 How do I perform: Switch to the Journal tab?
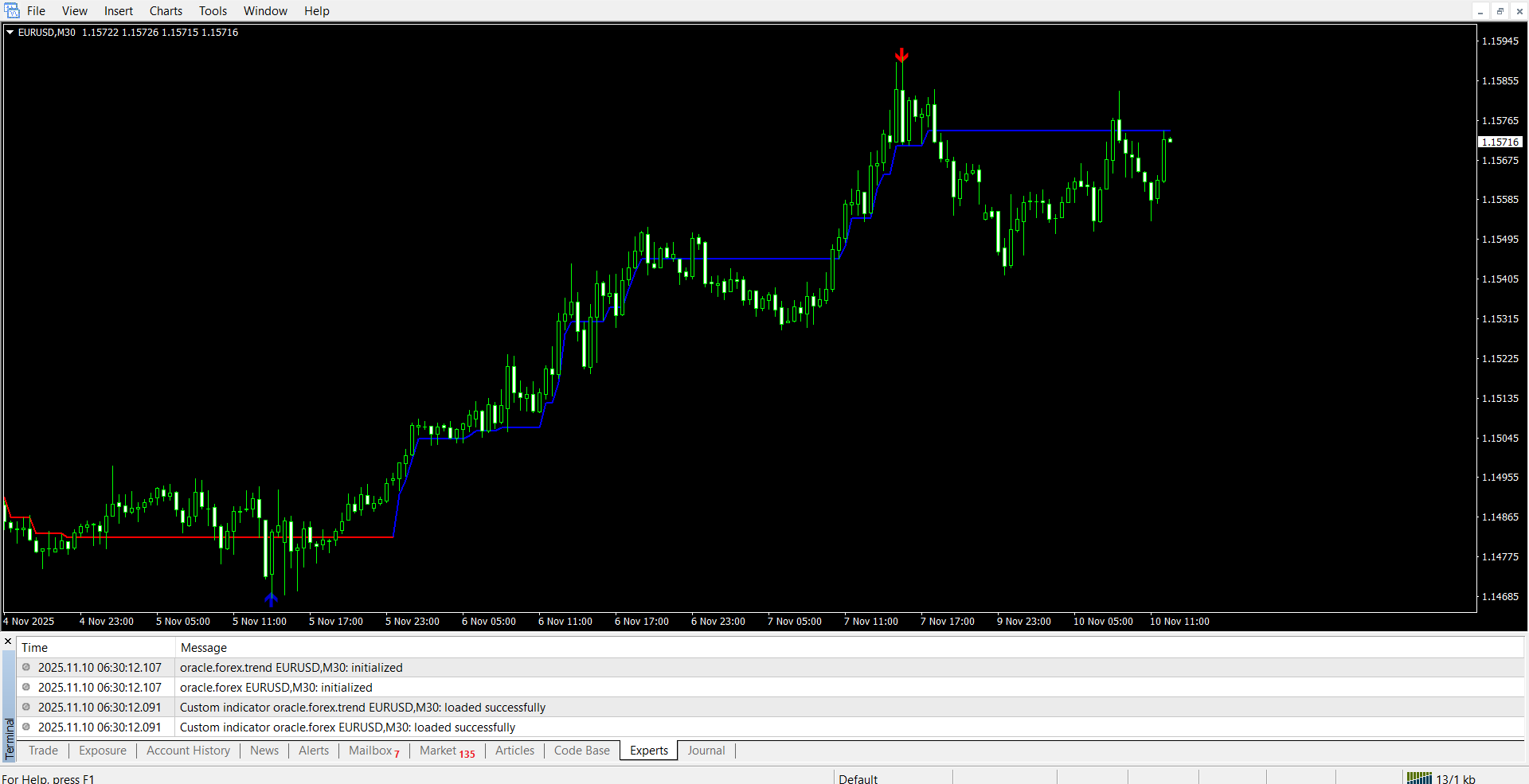point(706,751)
